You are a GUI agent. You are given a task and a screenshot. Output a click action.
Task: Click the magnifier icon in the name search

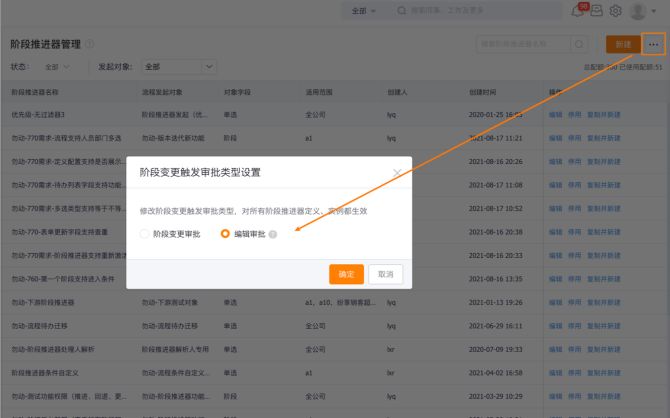[579, 44]
